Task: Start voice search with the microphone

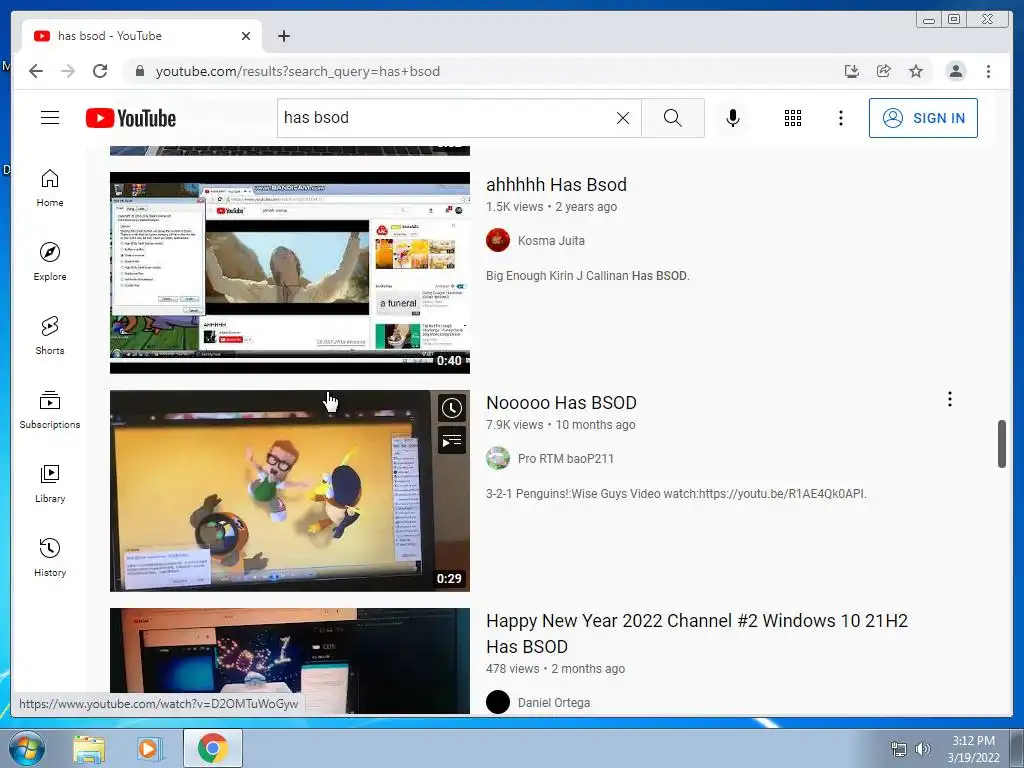Action: coord(733,118)
